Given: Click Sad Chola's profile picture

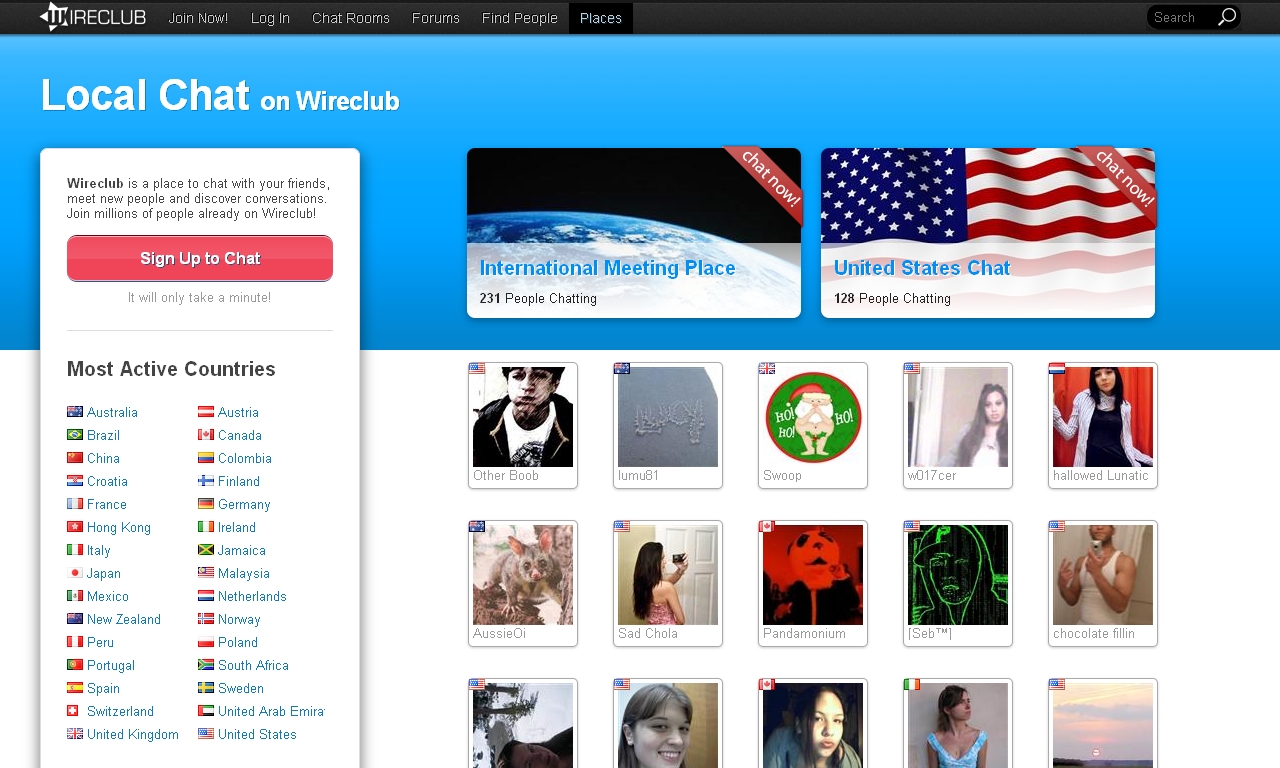Looking at the screenshot, I should (667, 575).
